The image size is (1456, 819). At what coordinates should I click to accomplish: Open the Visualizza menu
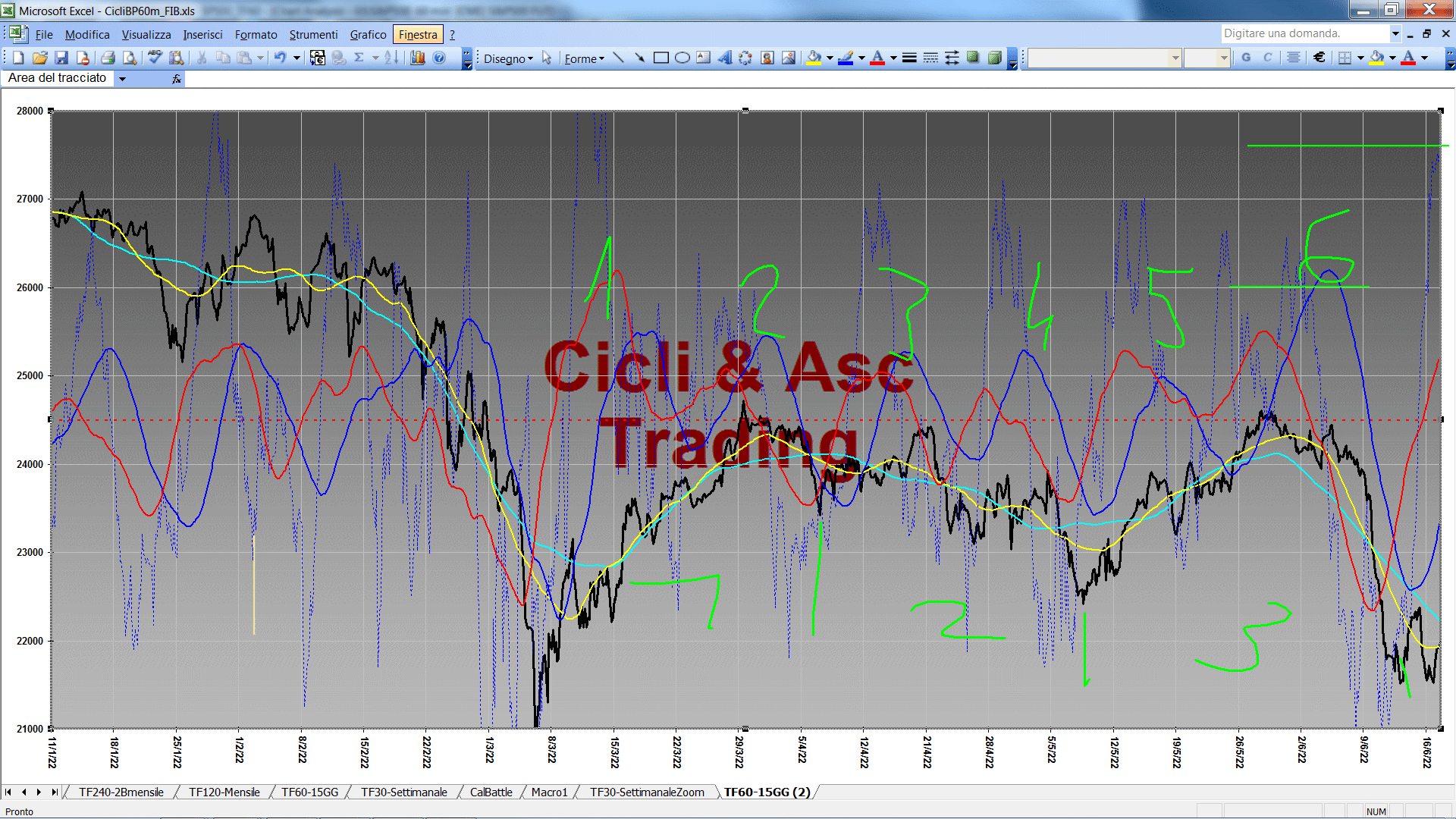click(x=146, y=35)
